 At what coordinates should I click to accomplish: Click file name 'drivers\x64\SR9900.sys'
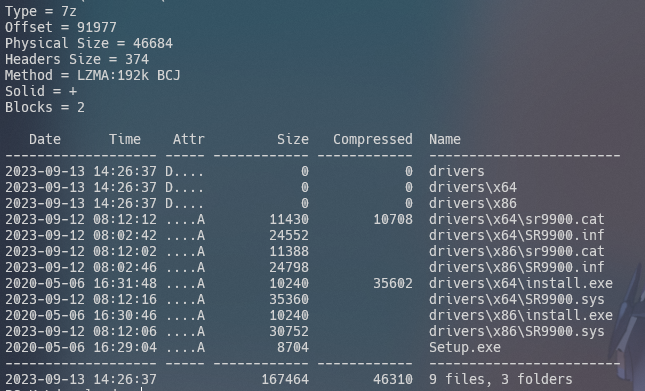(517, 300)
